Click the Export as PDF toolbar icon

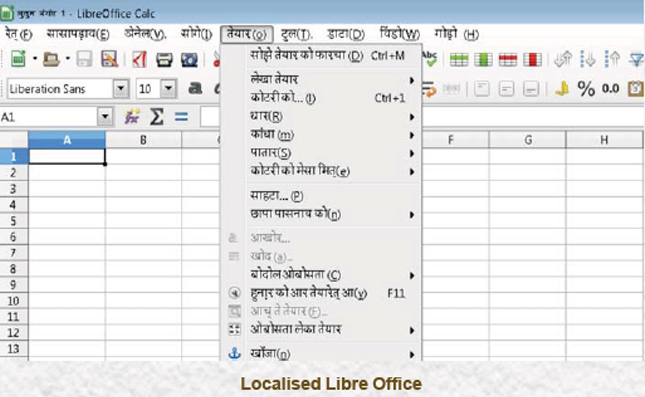click(139, 60)
